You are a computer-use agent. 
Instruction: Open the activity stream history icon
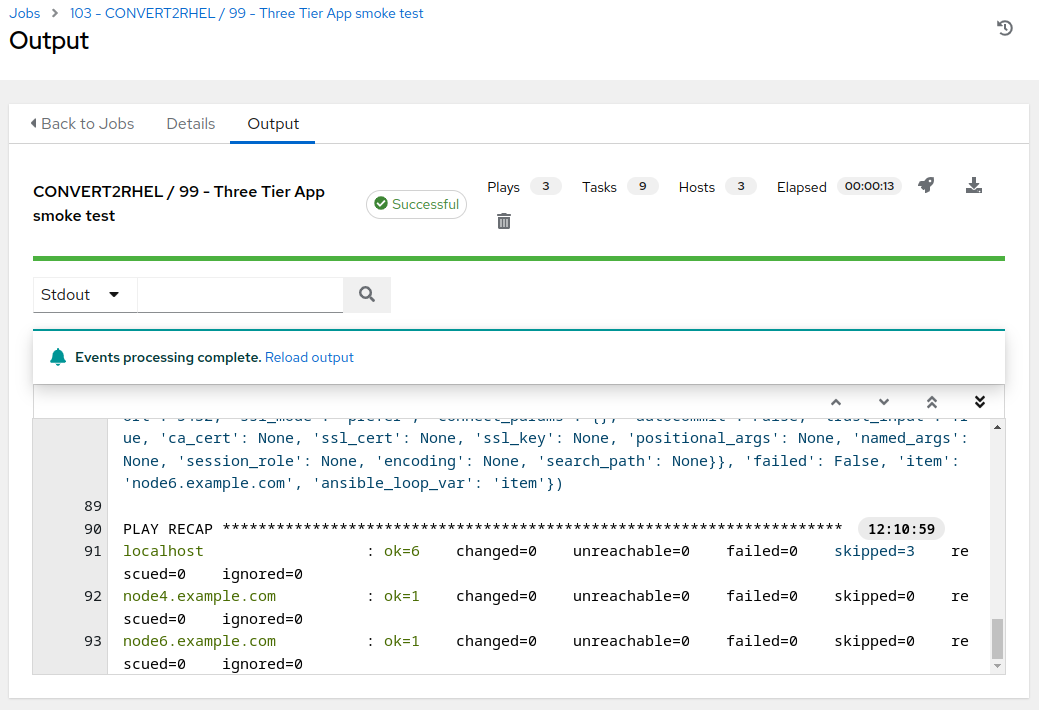coord(1005,28)
